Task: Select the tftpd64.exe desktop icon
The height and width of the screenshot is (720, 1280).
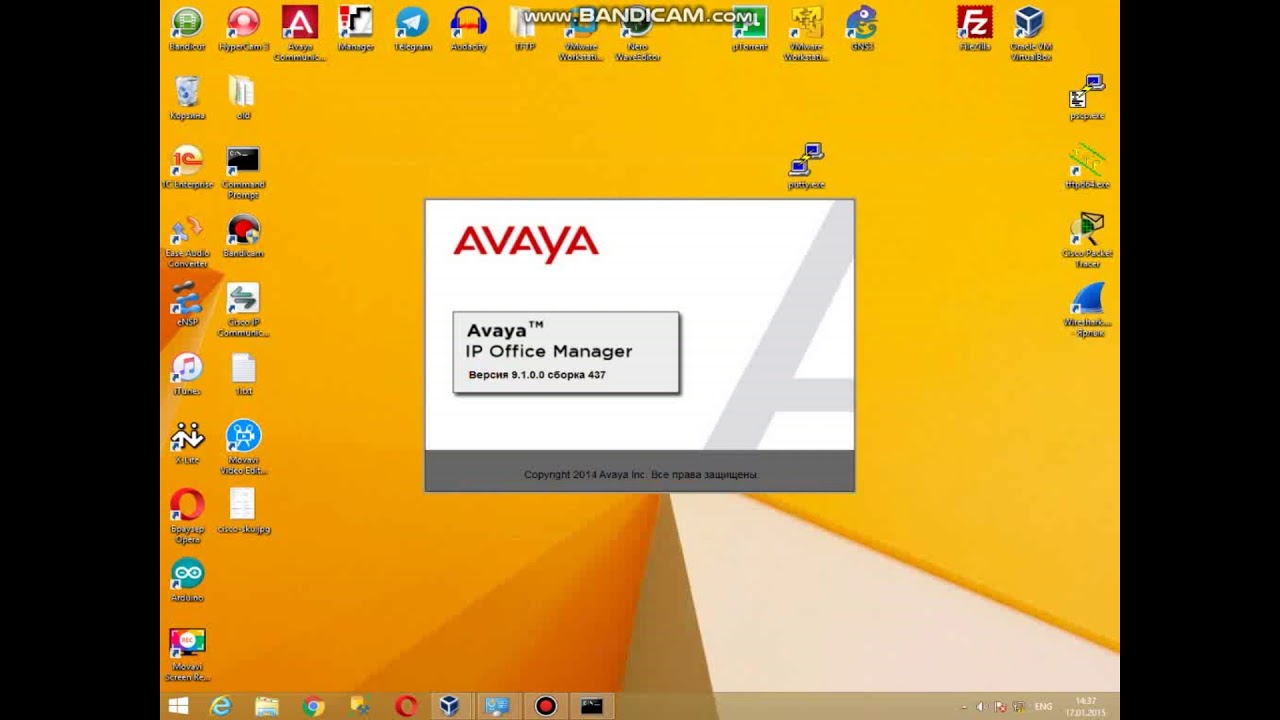Action: coord(1086,167)
